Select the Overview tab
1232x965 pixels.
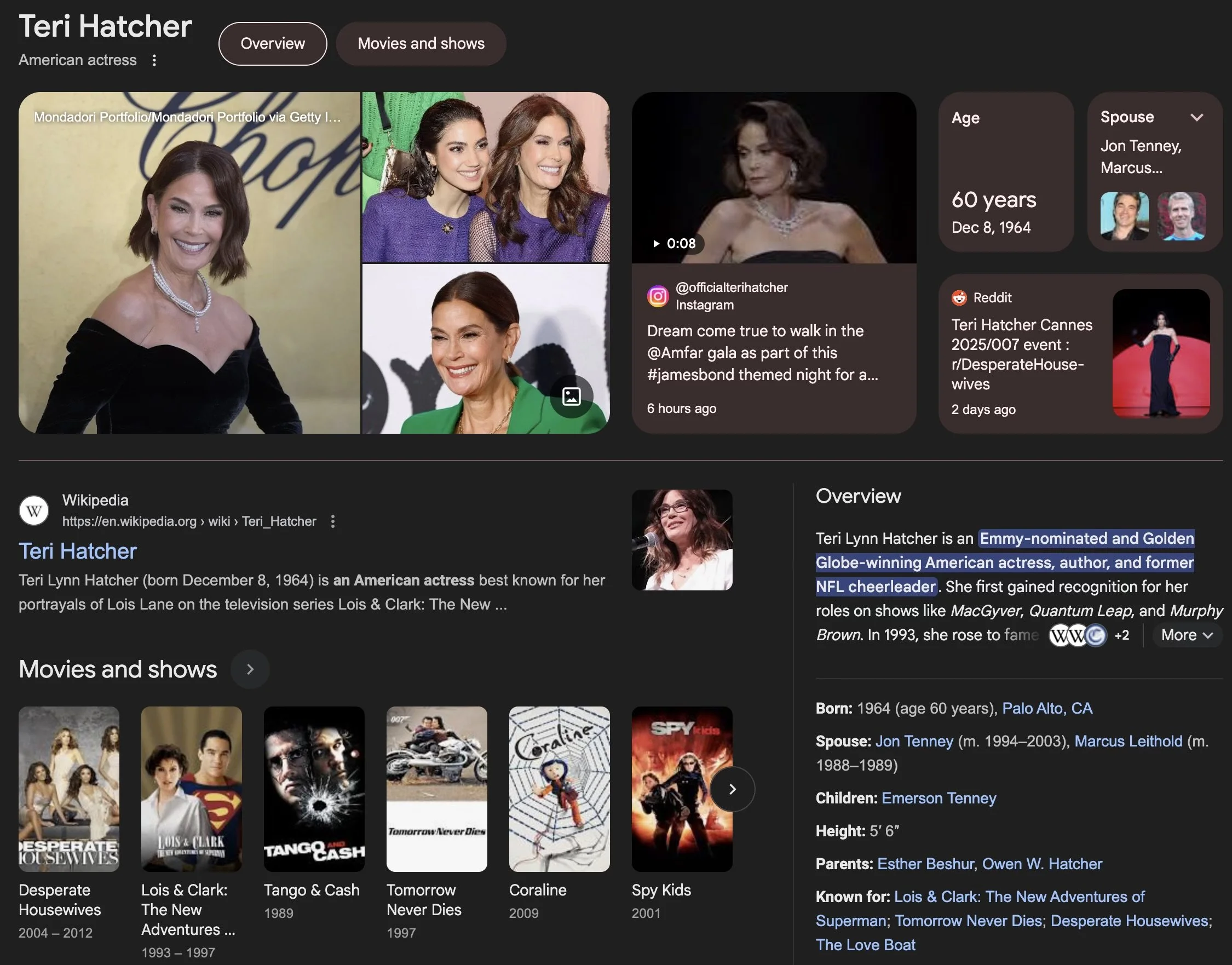[272, 43]
